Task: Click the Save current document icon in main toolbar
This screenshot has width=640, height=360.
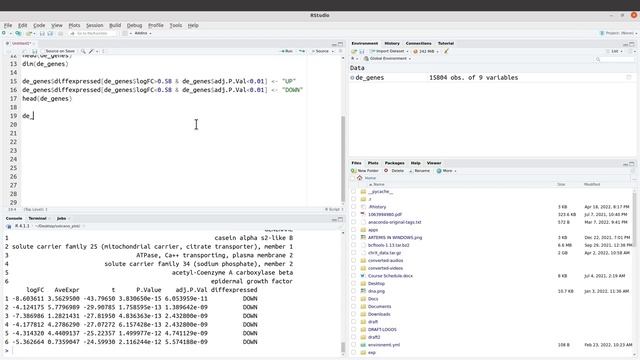Action: [x=42, y=33]
